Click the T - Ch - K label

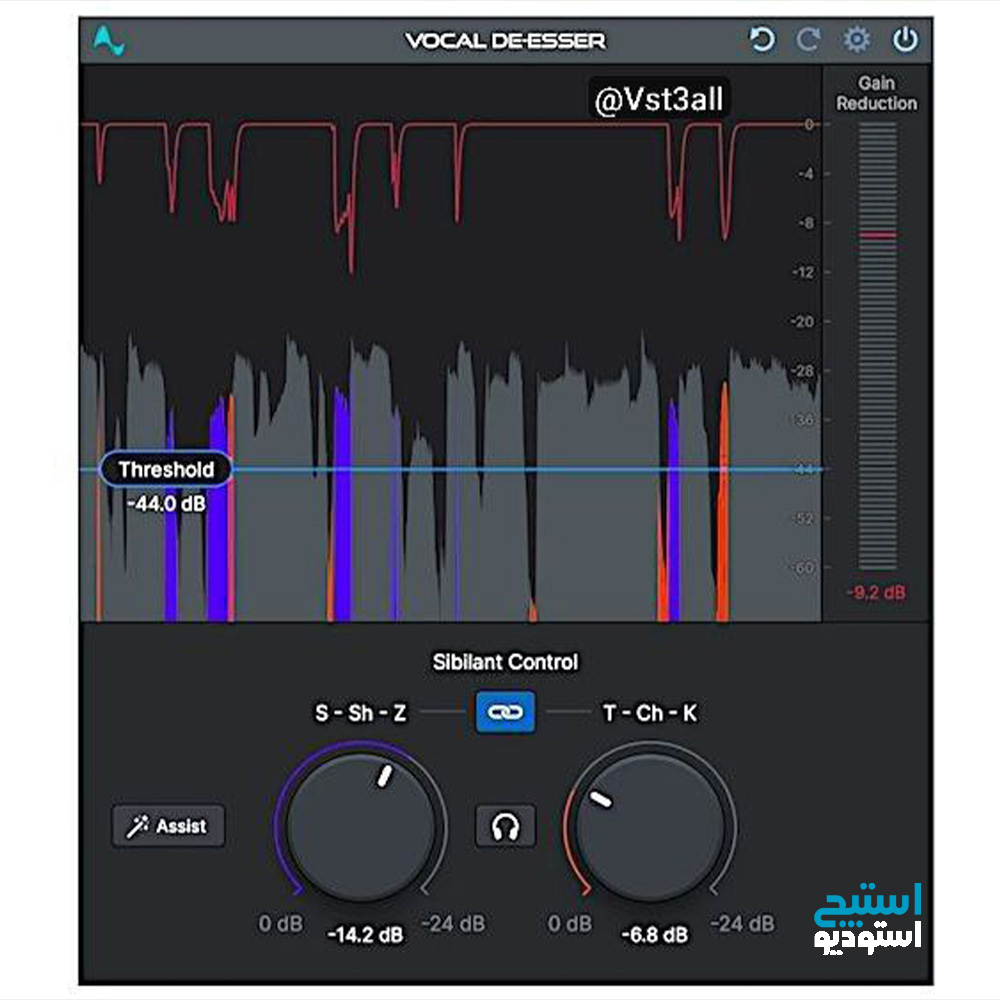pyautogui.click(x=650, y=712)
